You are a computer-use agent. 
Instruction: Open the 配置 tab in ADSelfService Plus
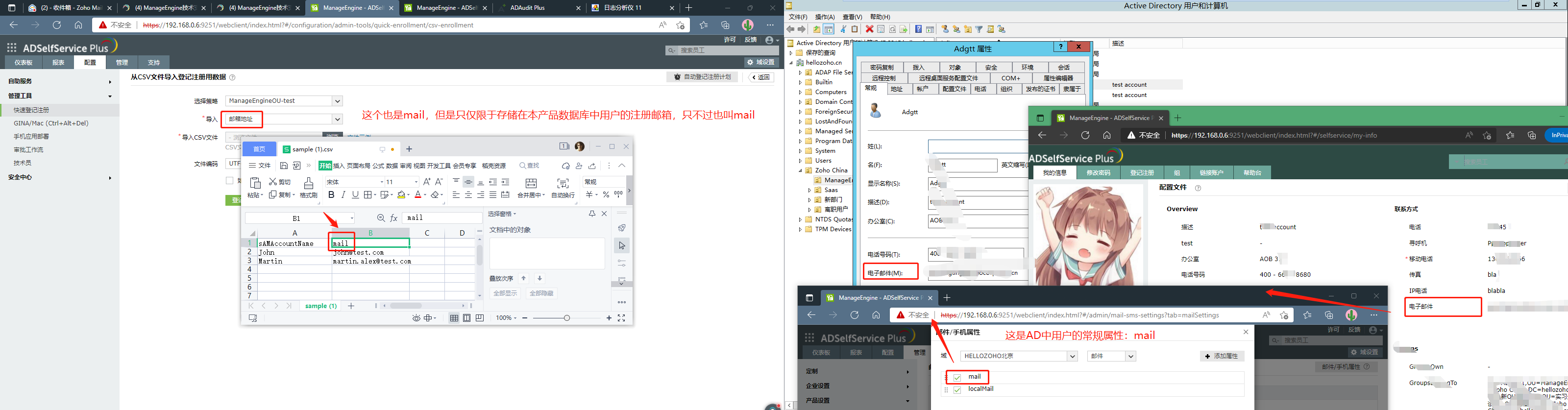(90, 62)
